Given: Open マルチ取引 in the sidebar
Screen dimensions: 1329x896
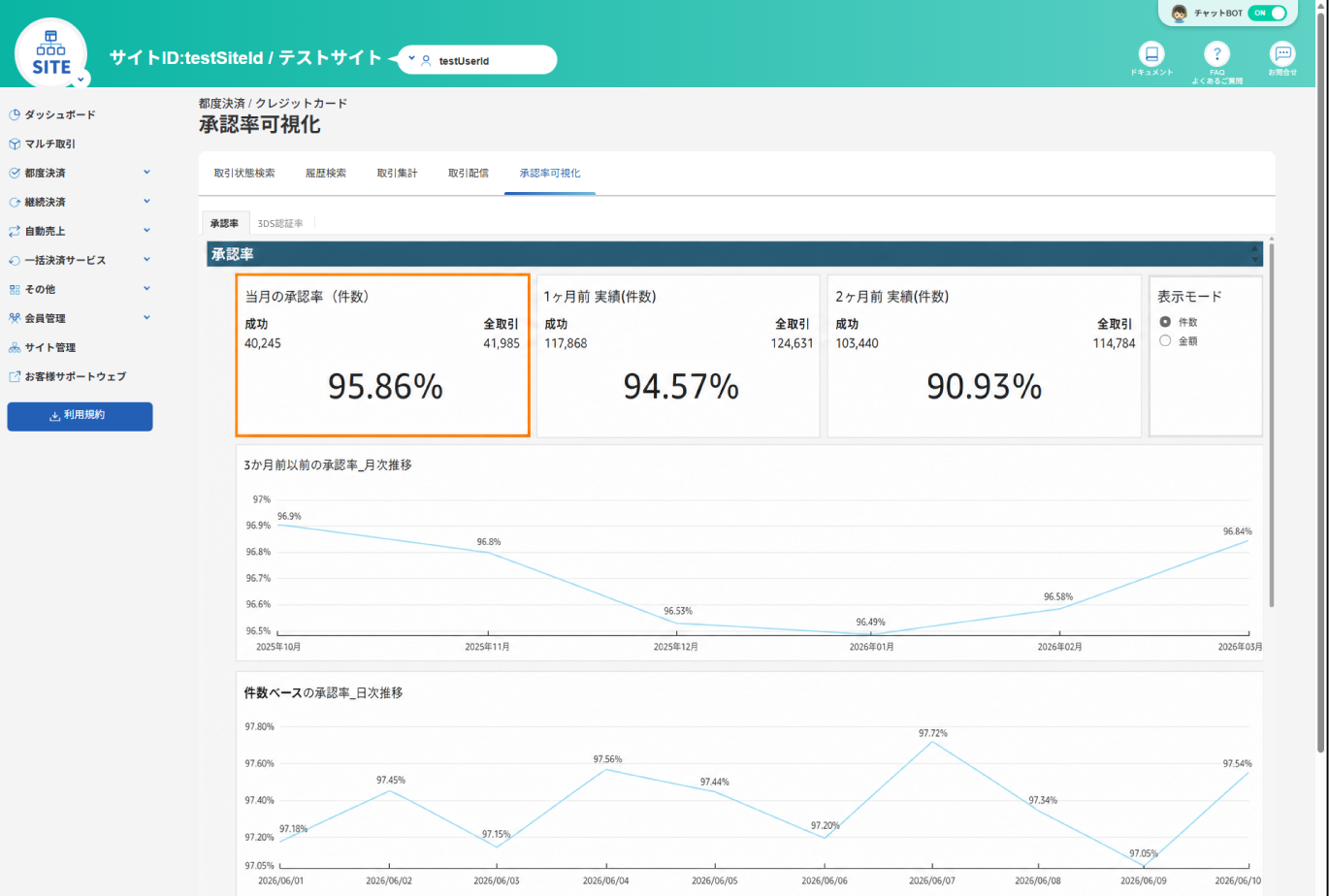Looking at the screenshot, I should tap(49, 144).
